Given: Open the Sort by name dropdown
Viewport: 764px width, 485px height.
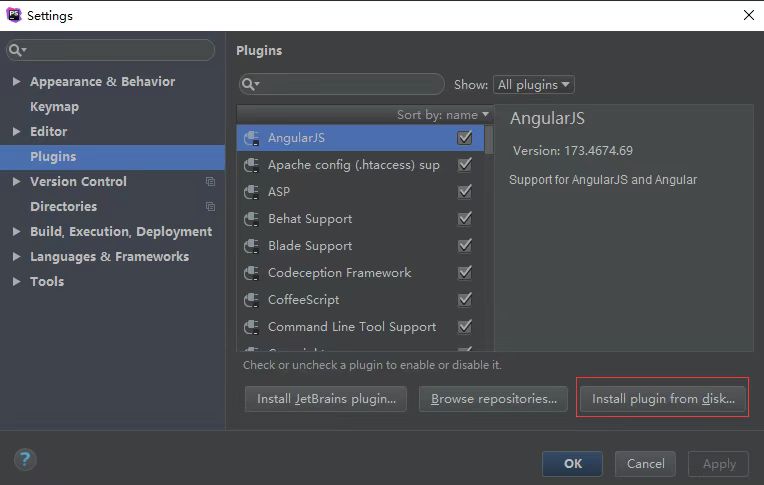Looking at the screenshot, I should point(443,115).
